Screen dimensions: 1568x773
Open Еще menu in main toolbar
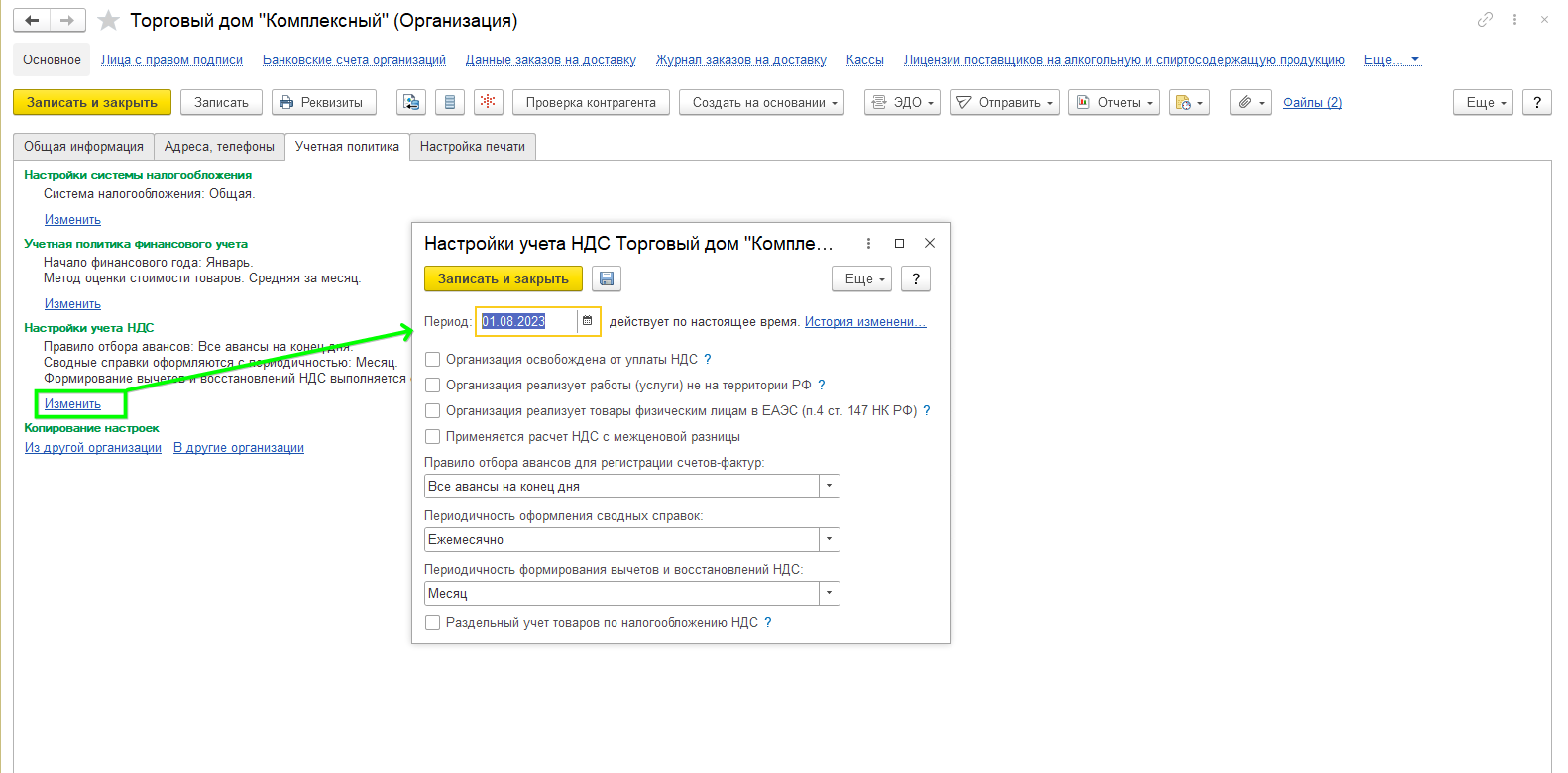tap(1484, 102)
